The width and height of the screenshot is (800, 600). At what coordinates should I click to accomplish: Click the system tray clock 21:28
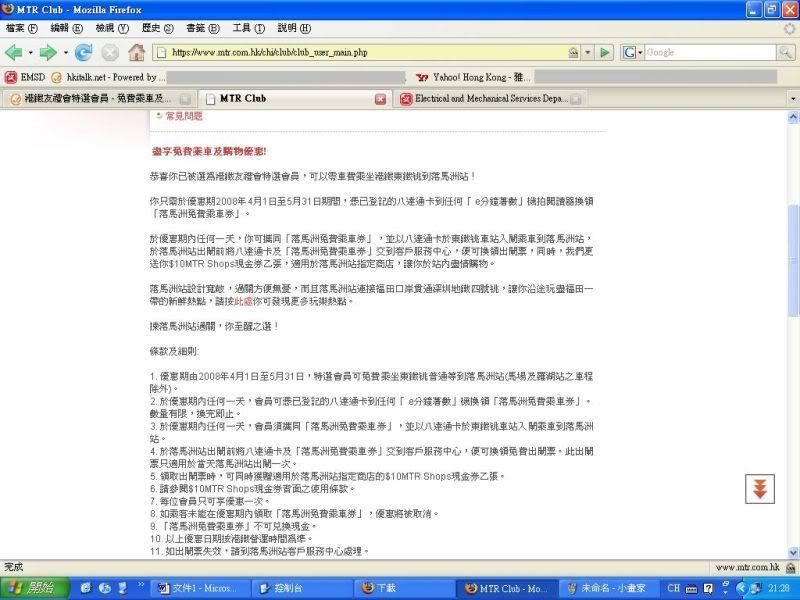click(779, 588)
